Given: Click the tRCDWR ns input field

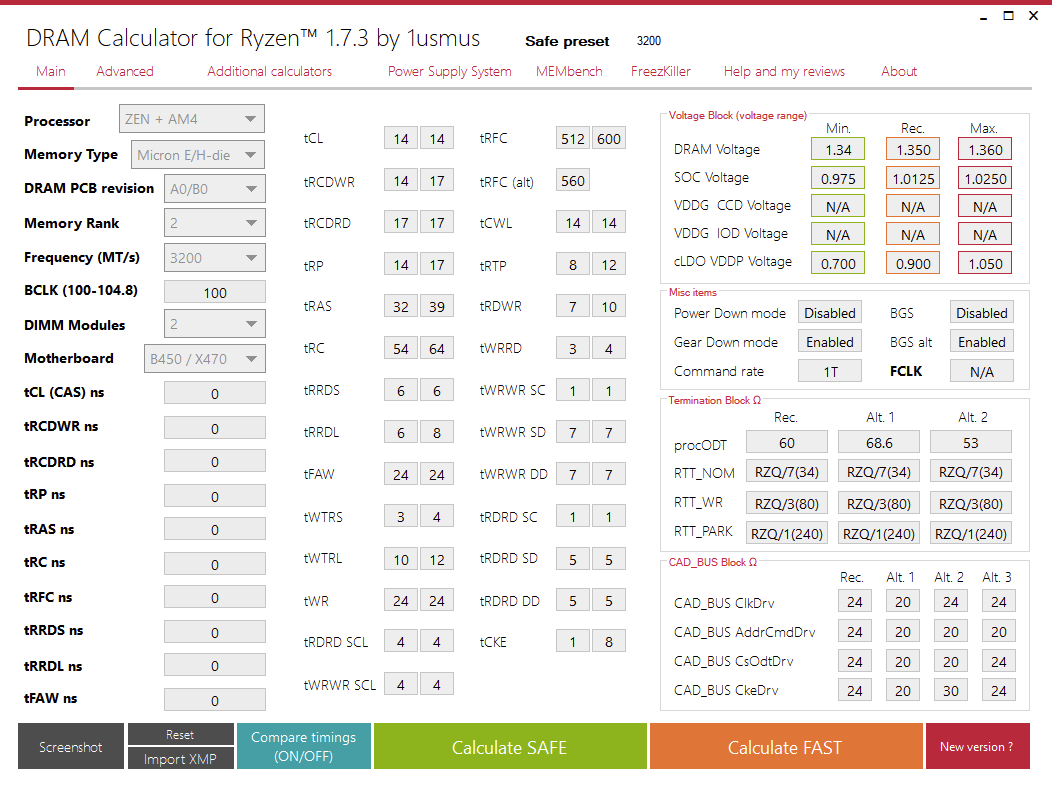Looking at the screenshot, I should [x=215, y=427].
